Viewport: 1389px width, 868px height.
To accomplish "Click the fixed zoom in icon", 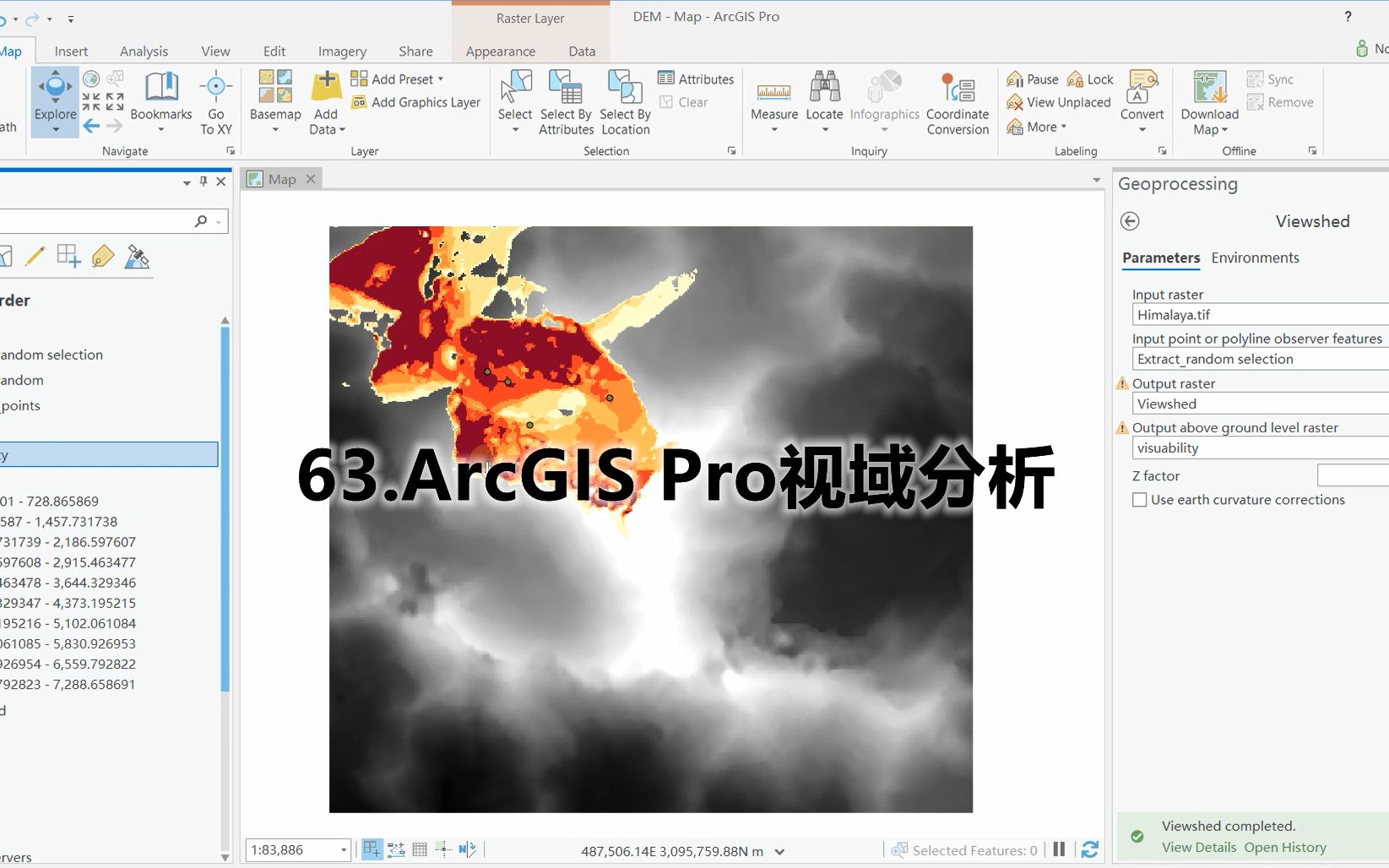I will tap(91, 102).
